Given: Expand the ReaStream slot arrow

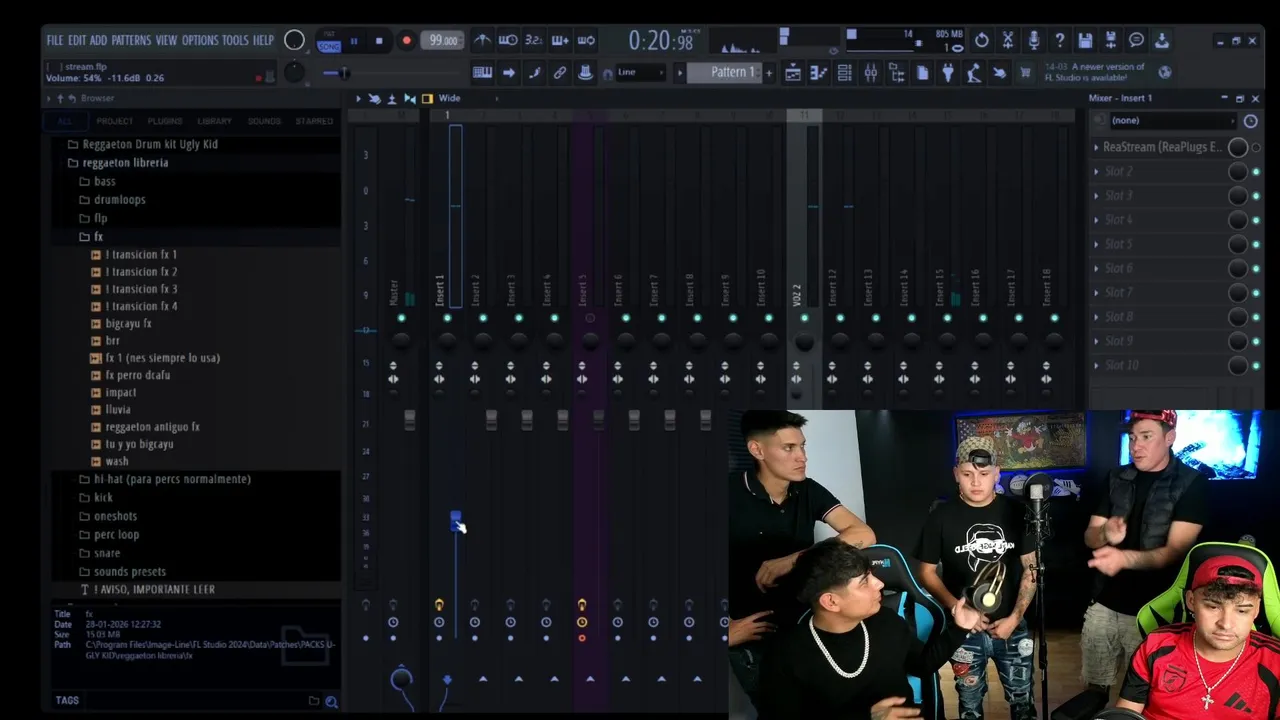Looking at the screenshot, I should [1096, 147].
